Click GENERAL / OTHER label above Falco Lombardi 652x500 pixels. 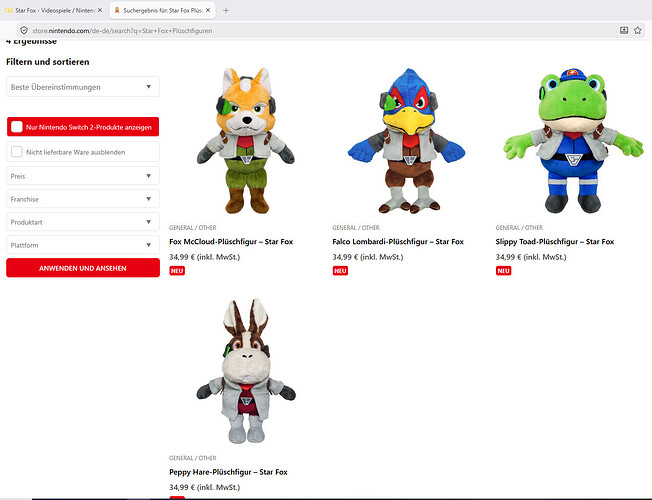[x=356, y=228]
